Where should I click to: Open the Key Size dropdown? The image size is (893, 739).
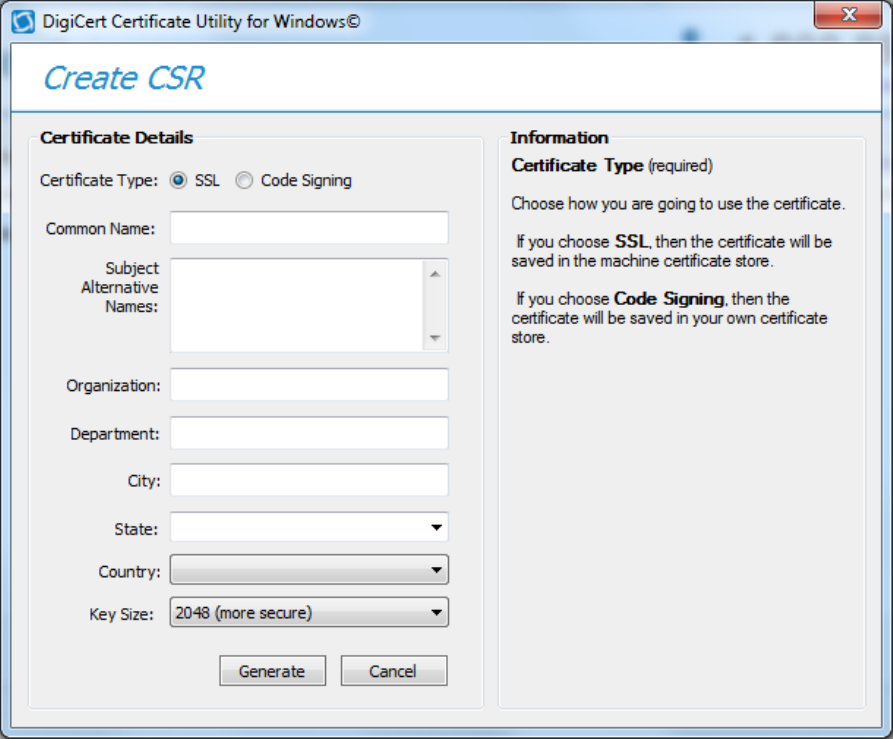pyautogui.click(x=309, y=613)
